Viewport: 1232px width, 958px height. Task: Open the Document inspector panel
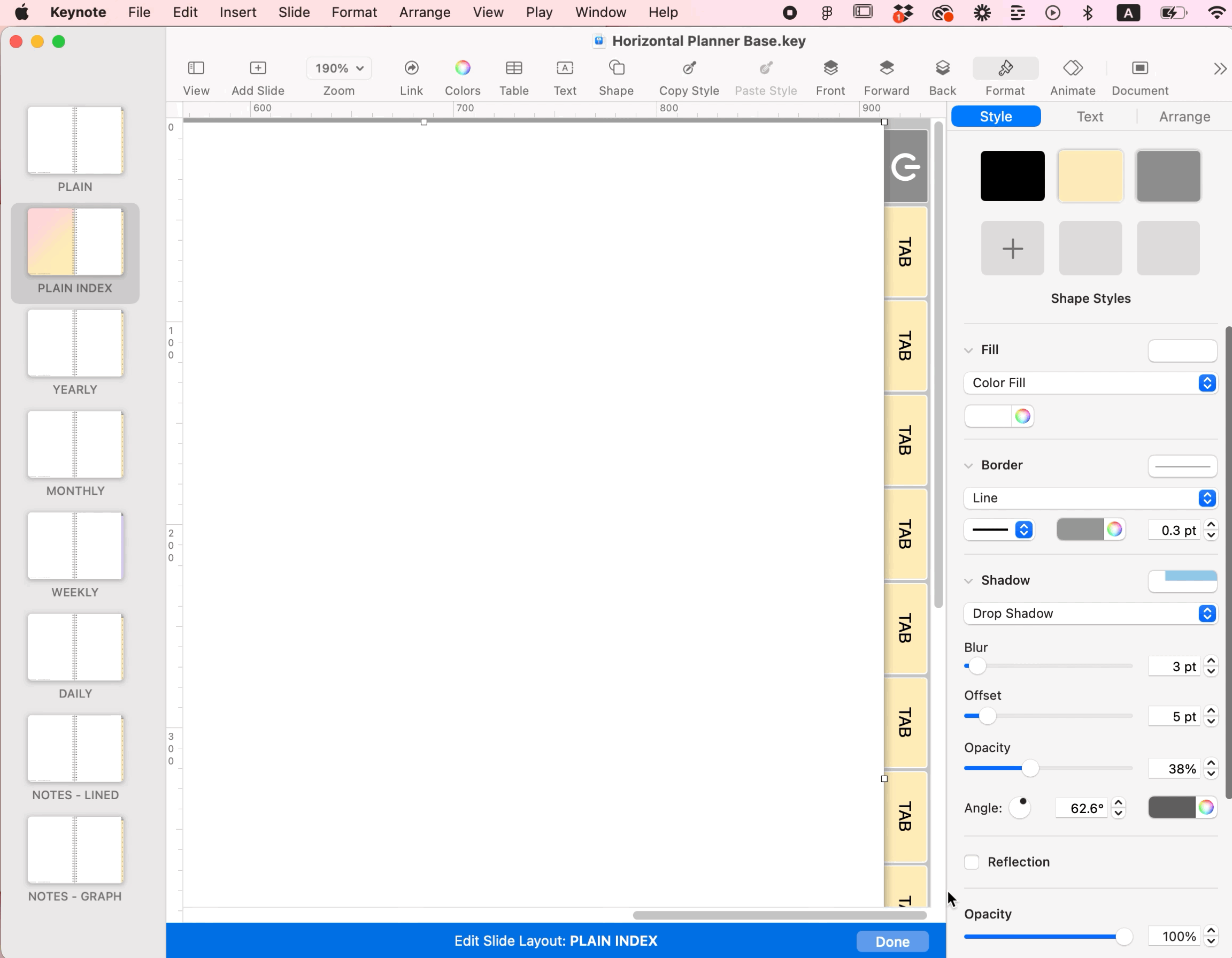[x=1139, y=68]
